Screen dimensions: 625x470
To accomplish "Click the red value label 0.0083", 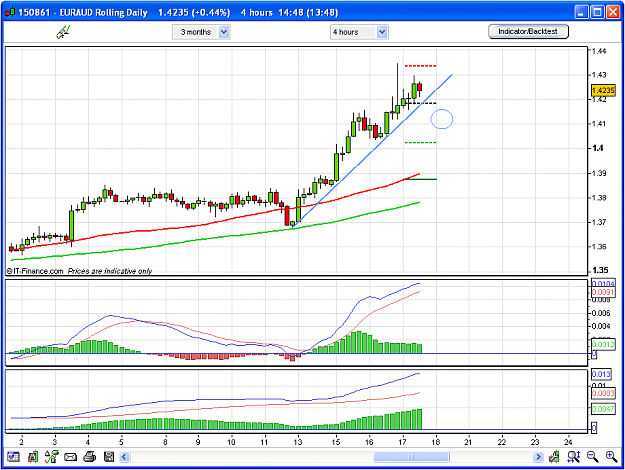I will [x=603, y=393].
